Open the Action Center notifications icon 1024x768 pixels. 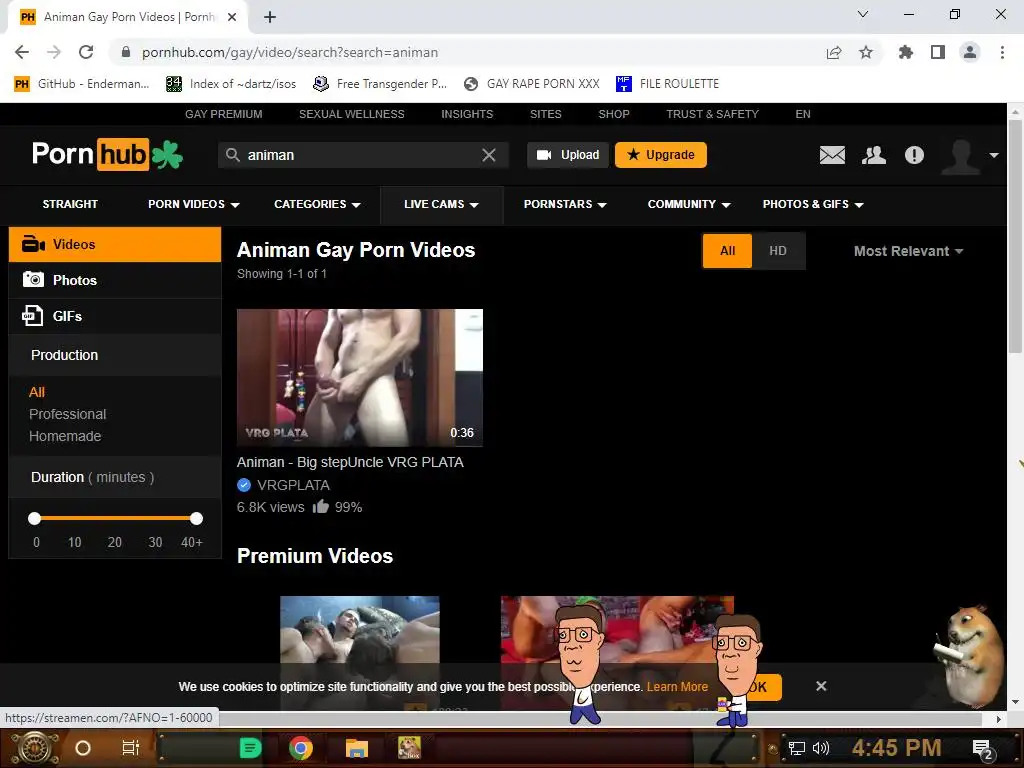pyautogui.click(x=983, y=749)
